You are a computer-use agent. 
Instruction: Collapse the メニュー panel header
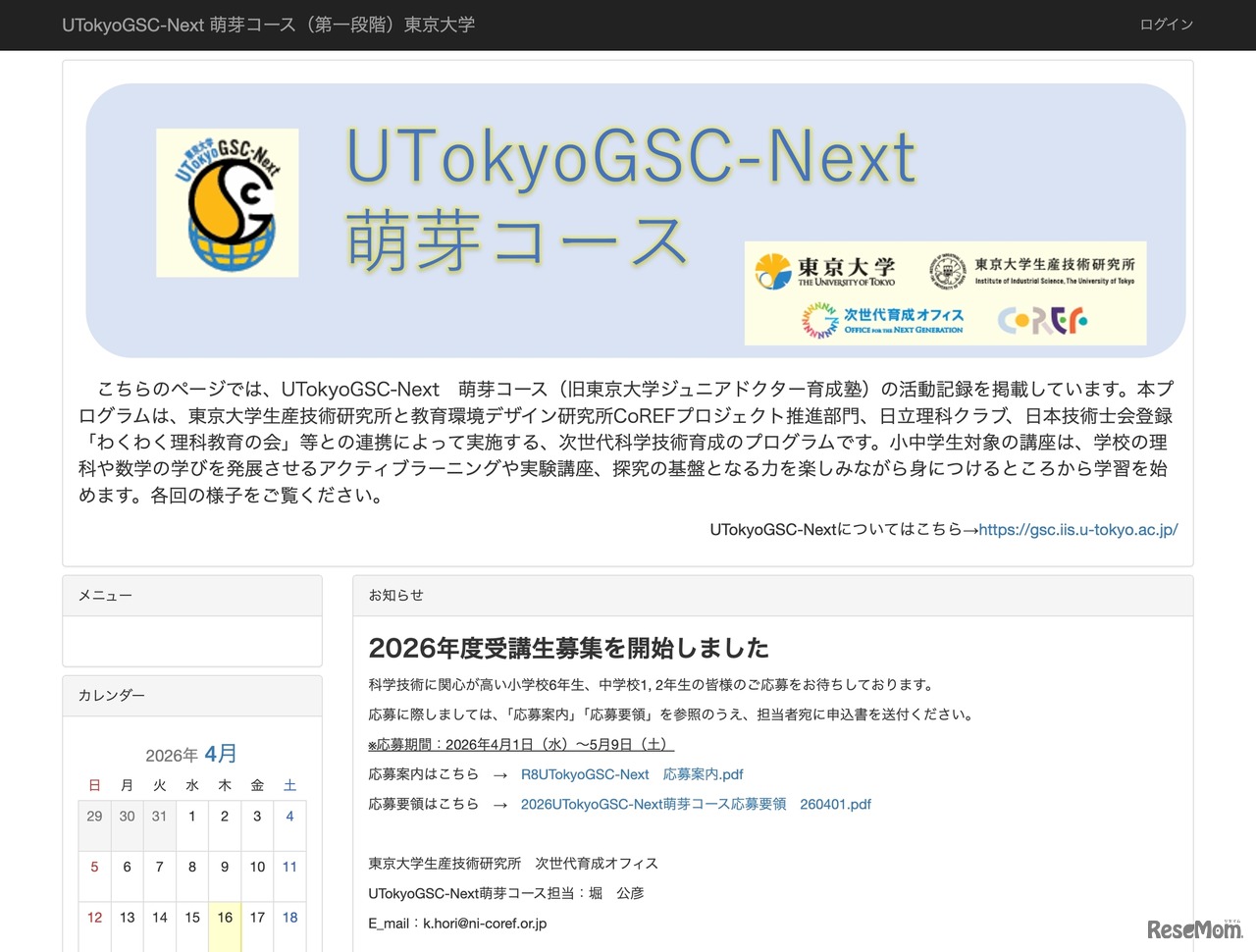click(104, 596)
